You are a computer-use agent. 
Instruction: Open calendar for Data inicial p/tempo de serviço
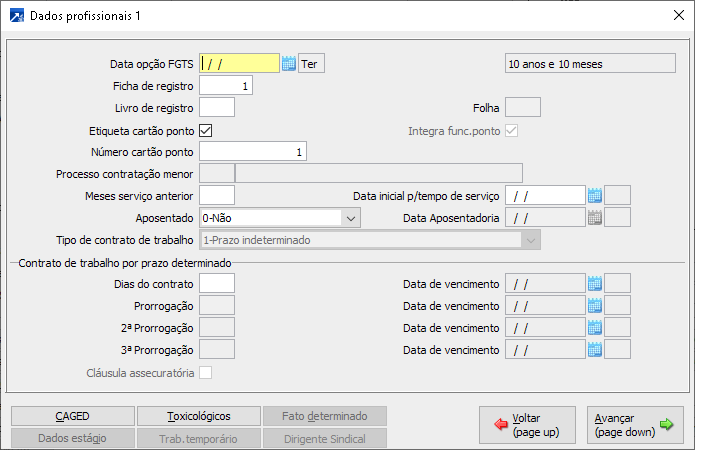[x=594, y=195]
